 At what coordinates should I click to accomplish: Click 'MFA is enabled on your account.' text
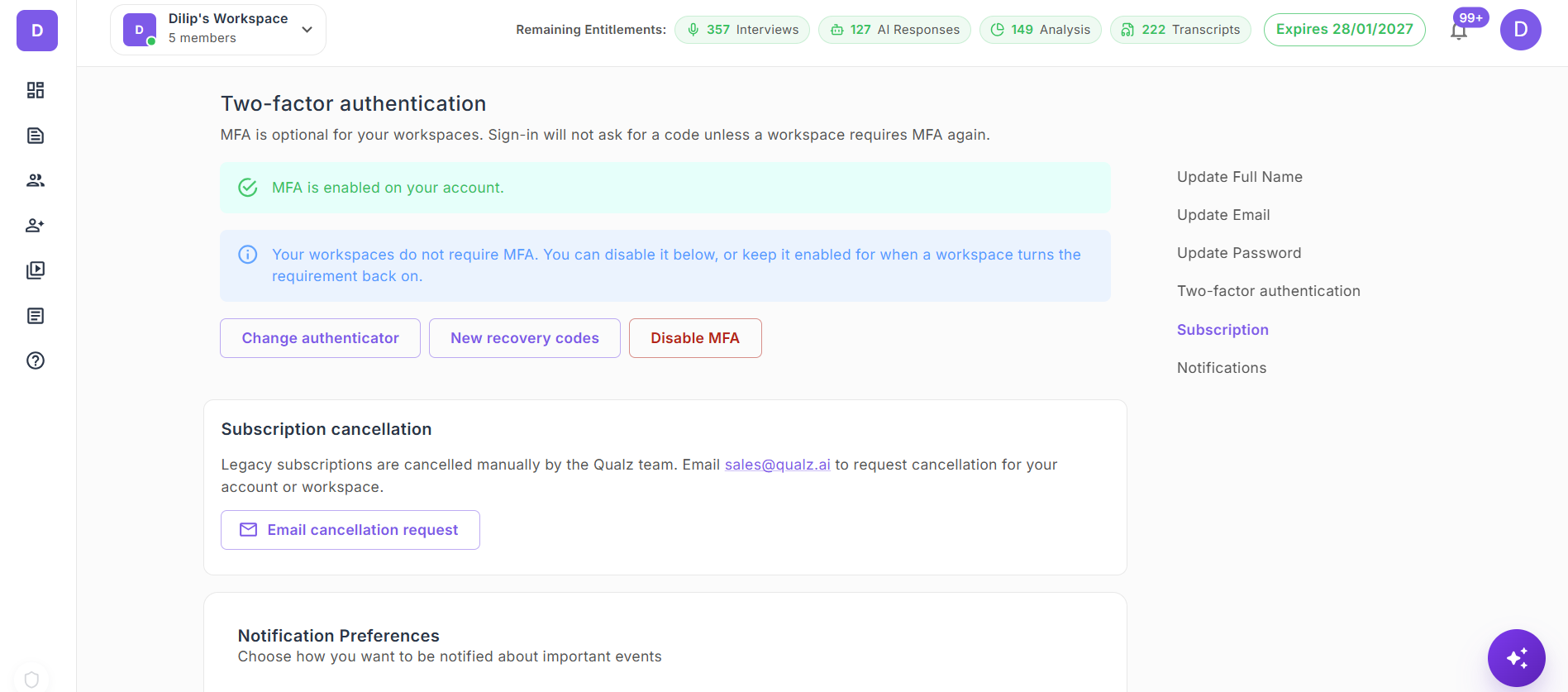[x=388, y=188]
